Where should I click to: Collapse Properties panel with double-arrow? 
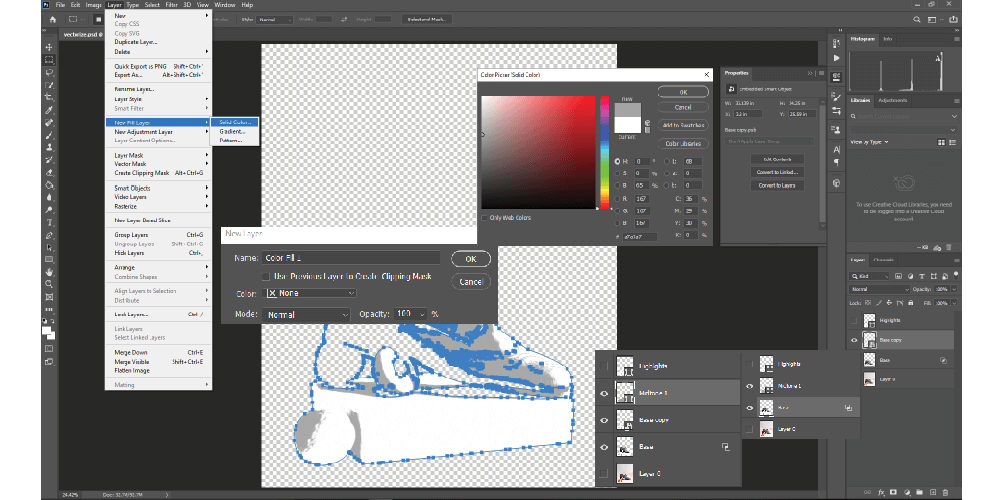[810, 73]
